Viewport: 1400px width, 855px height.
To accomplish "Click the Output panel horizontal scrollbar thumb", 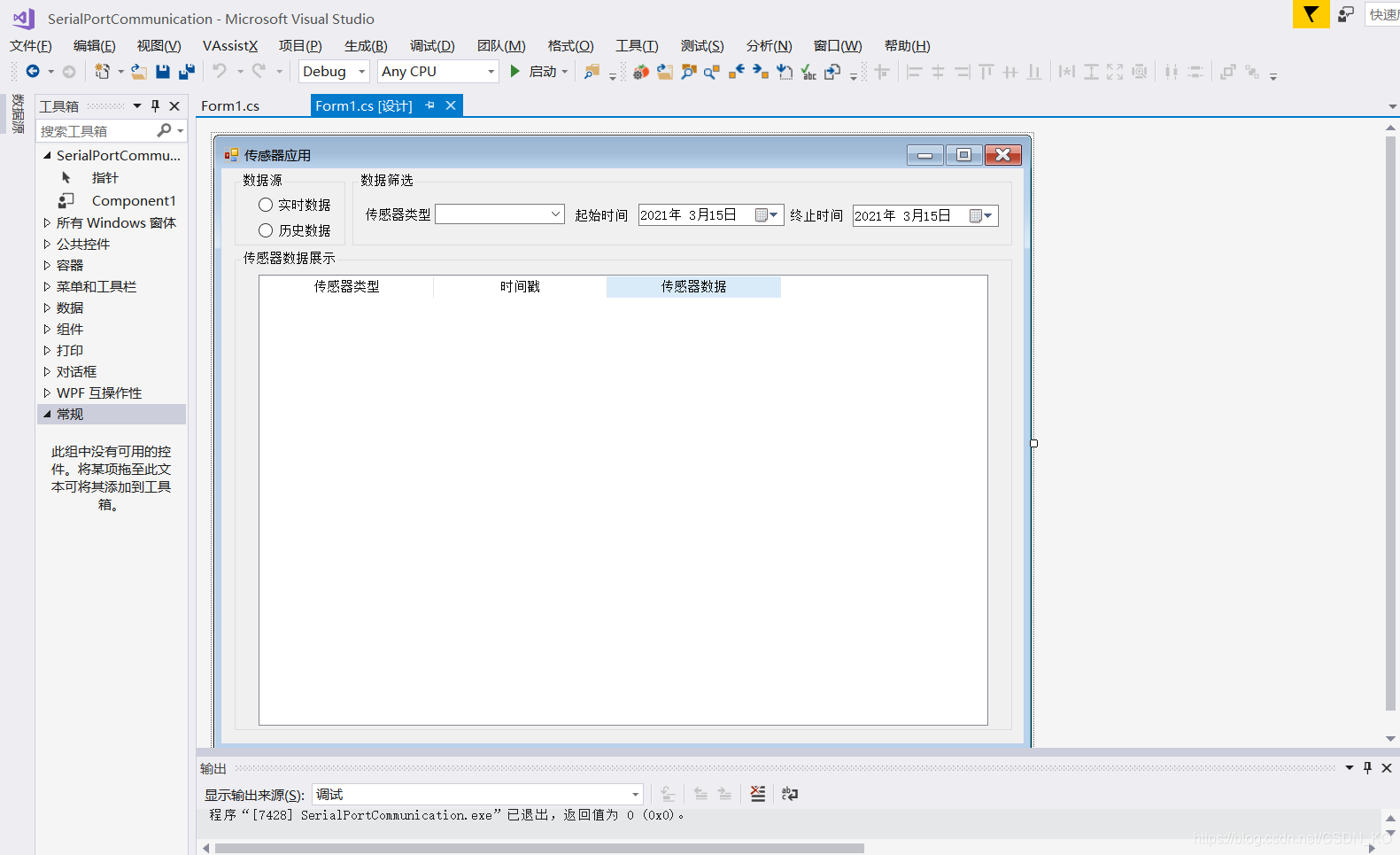I will tap(539, 849).
